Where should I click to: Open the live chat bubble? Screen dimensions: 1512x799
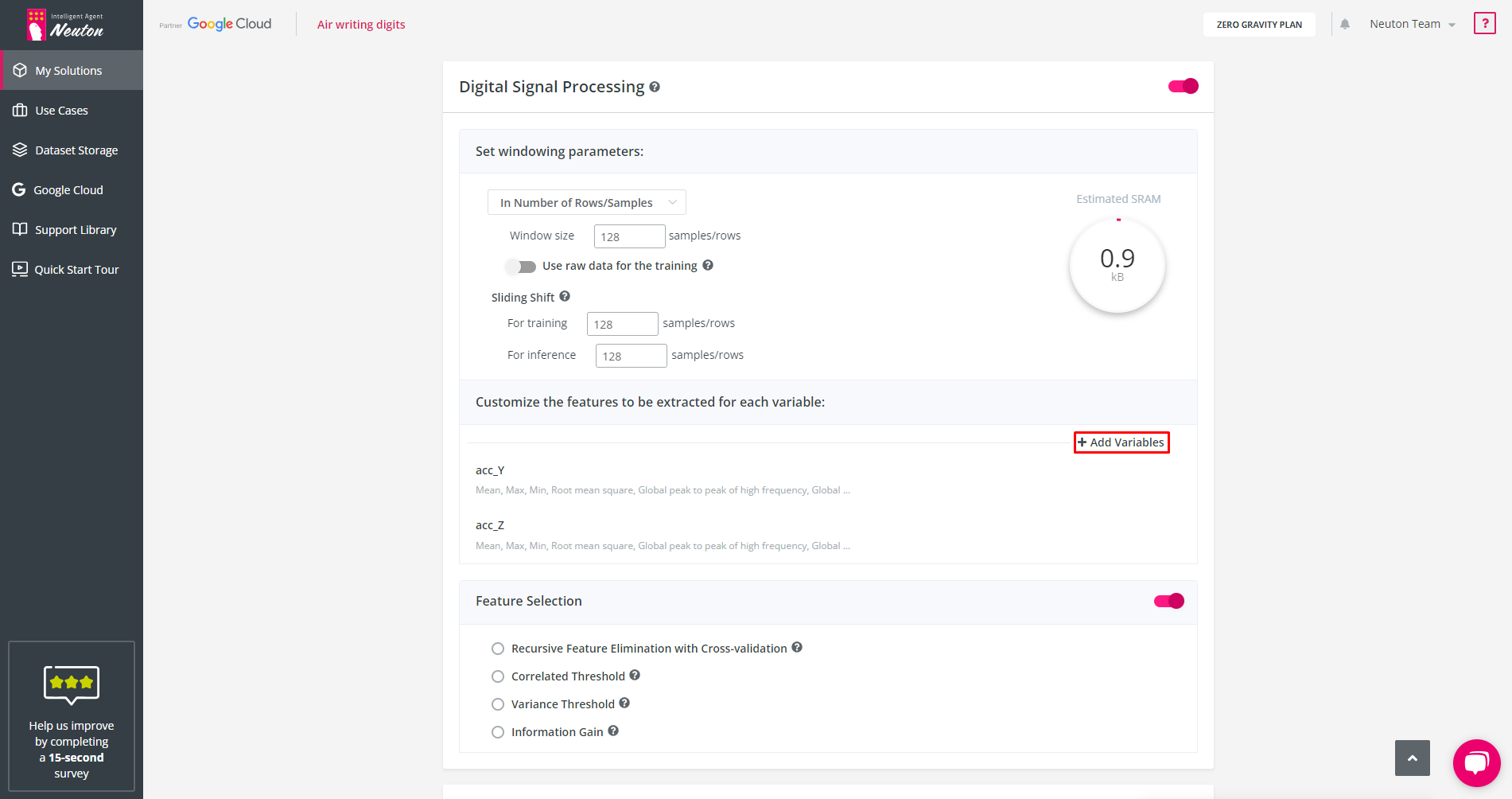(1477, 763)
